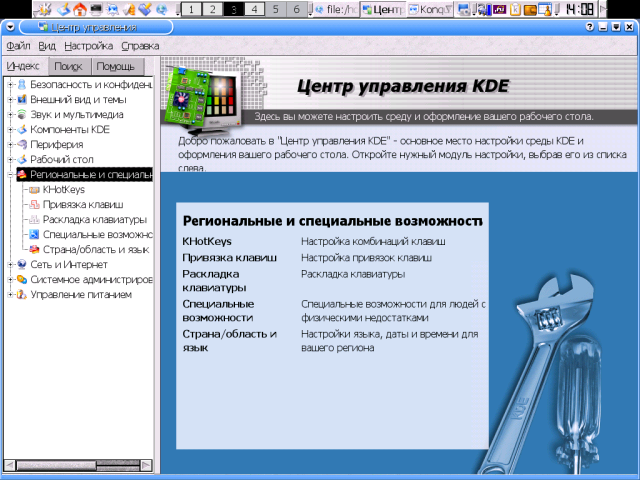Click the Внешний вид и темы icon

click(22, 100)
